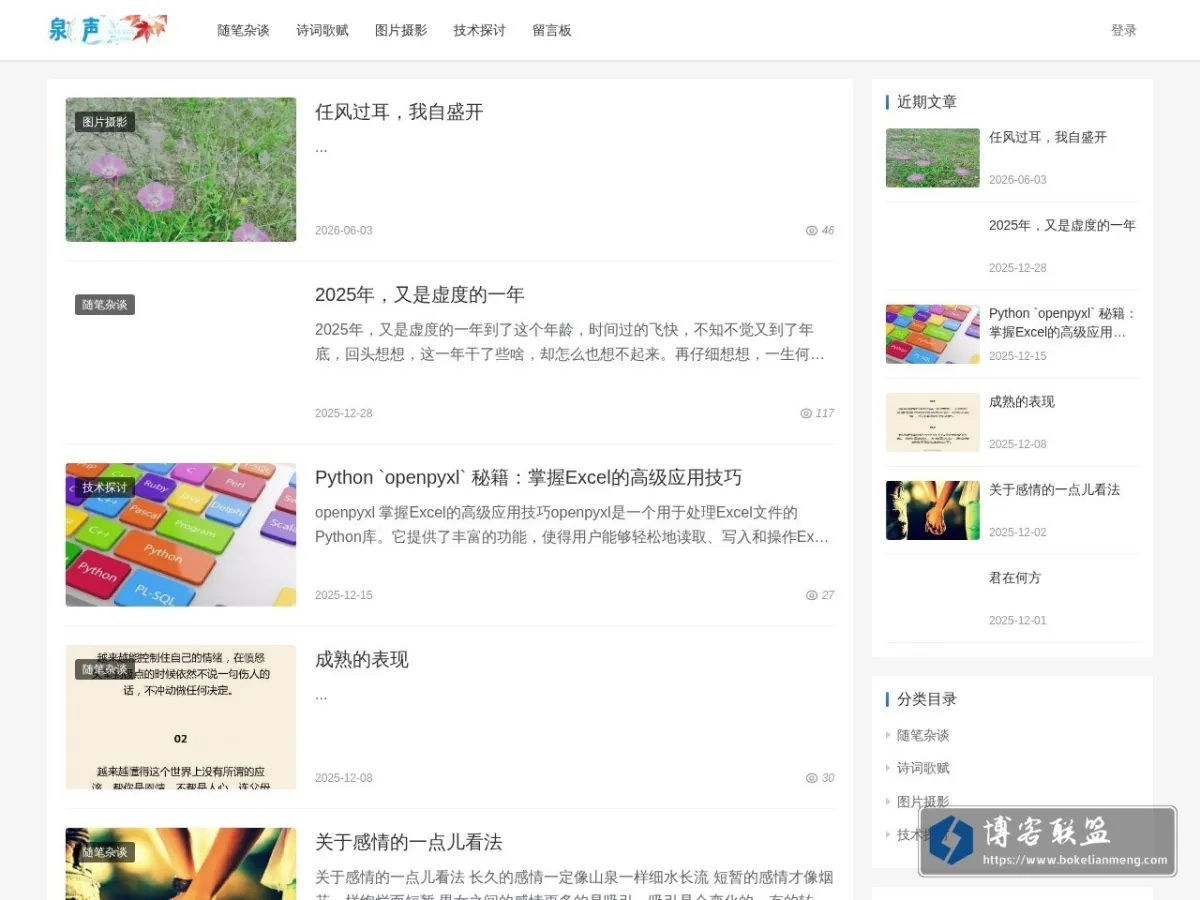Viewport: 1200px width, 900px height.
Task: Open the 留言板 menu item
Action: (552, 30)
